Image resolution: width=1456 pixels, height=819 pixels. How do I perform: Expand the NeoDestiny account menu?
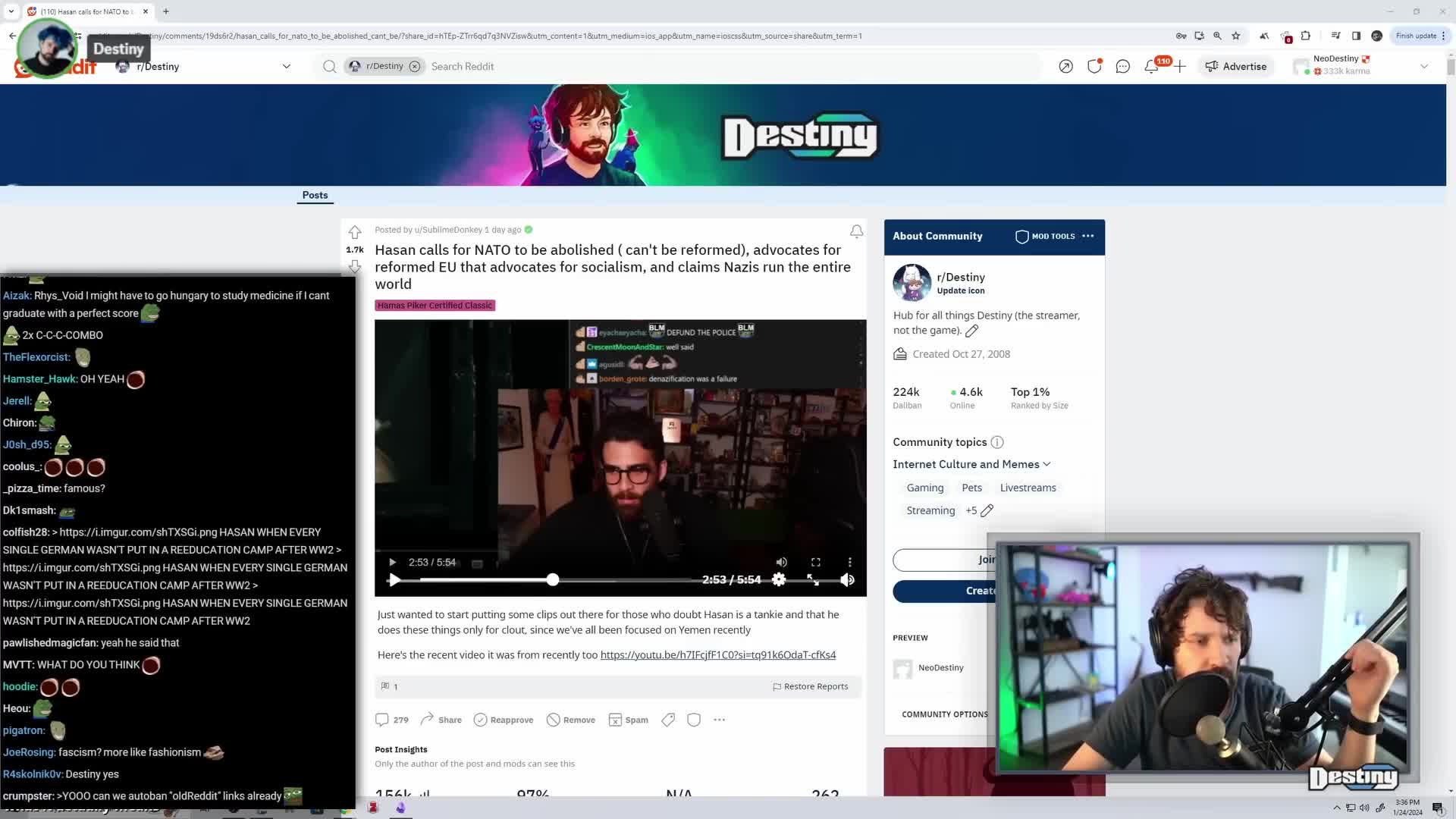click(x=1424, y=67)
